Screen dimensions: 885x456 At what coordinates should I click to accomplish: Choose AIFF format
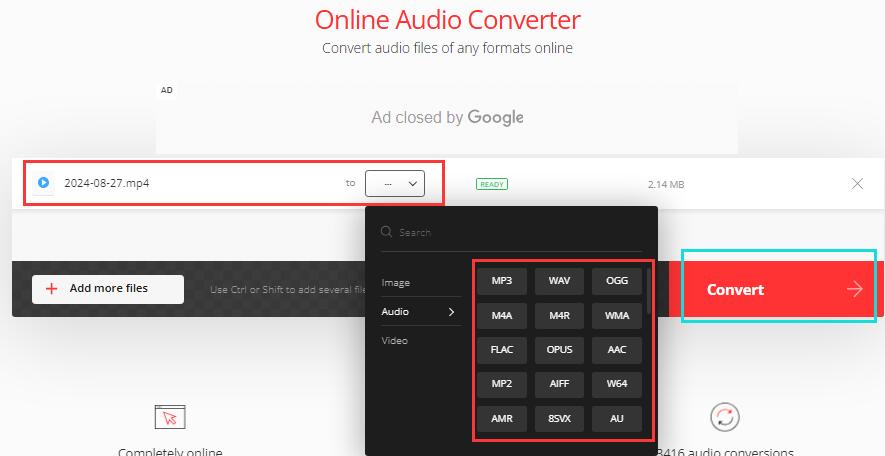click(x=559, y=384)
